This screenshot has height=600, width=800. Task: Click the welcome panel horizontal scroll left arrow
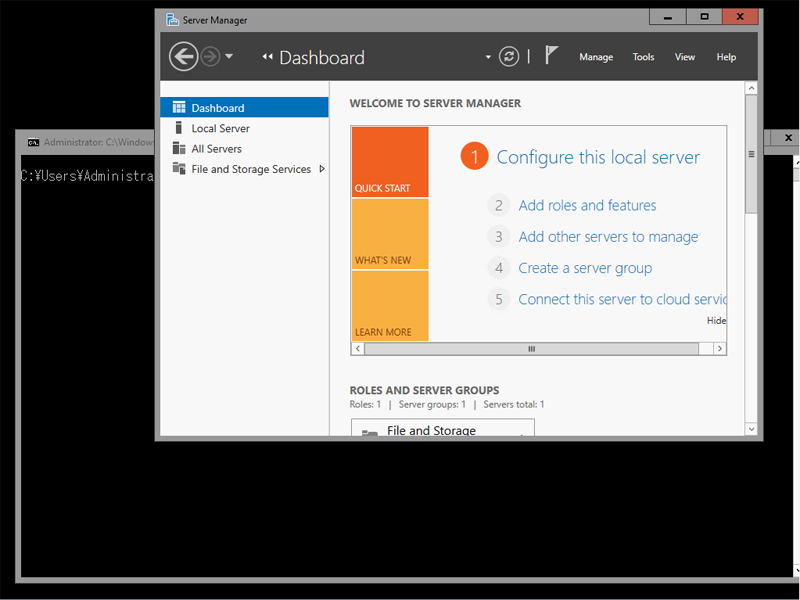coord(358,348)
